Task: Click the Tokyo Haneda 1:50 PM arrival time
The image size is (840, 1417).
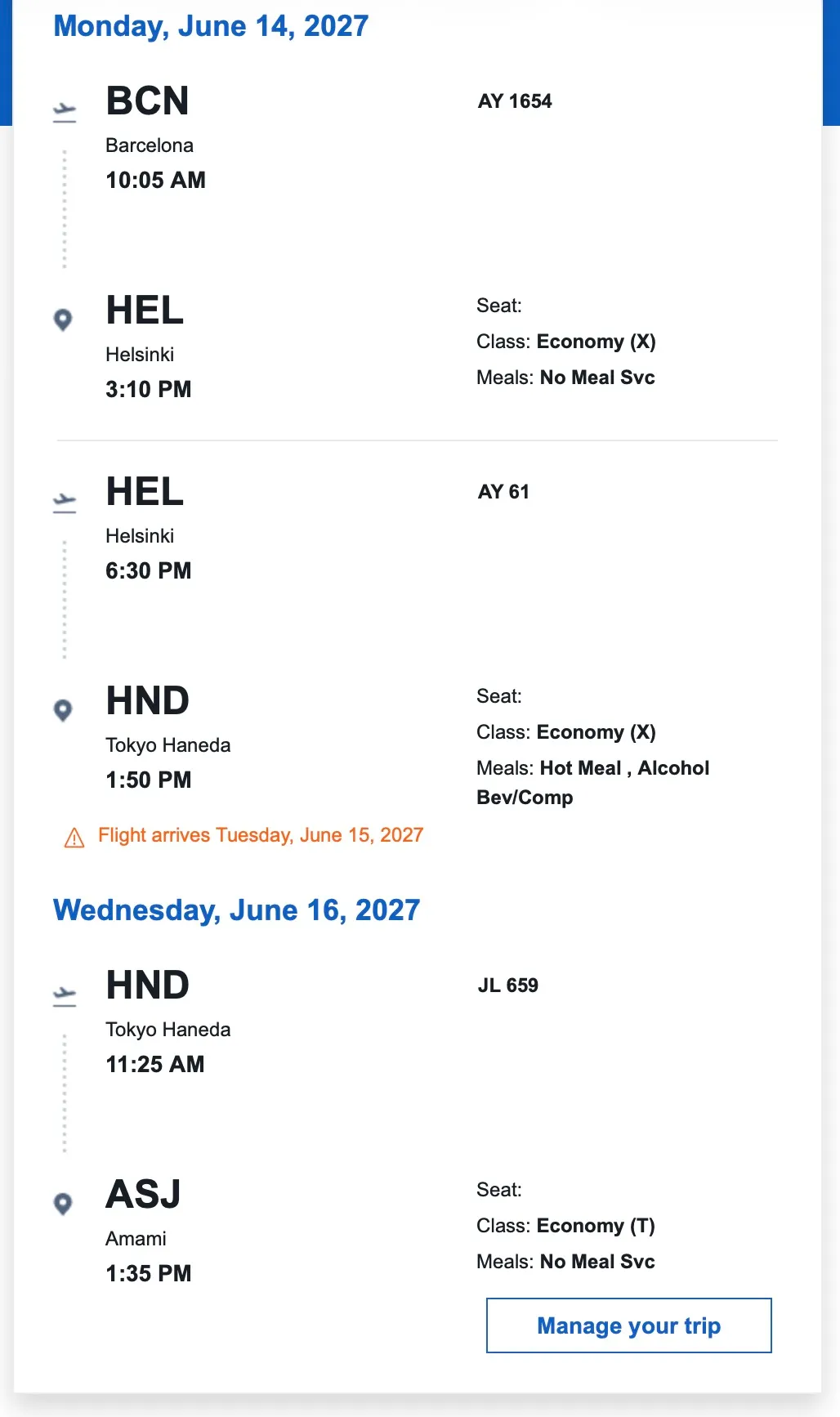Action: coord(149,780)
